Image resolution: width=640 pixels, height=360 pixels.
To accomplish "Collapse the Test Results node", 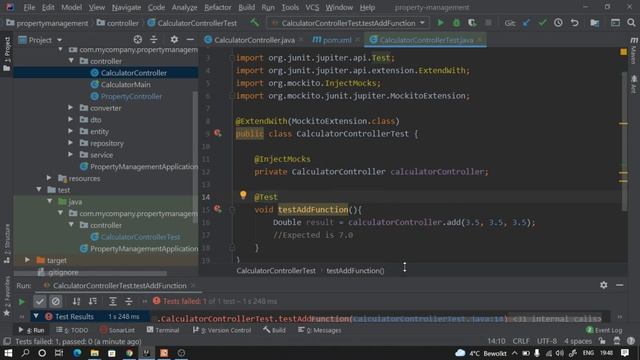I will (36, 316).
